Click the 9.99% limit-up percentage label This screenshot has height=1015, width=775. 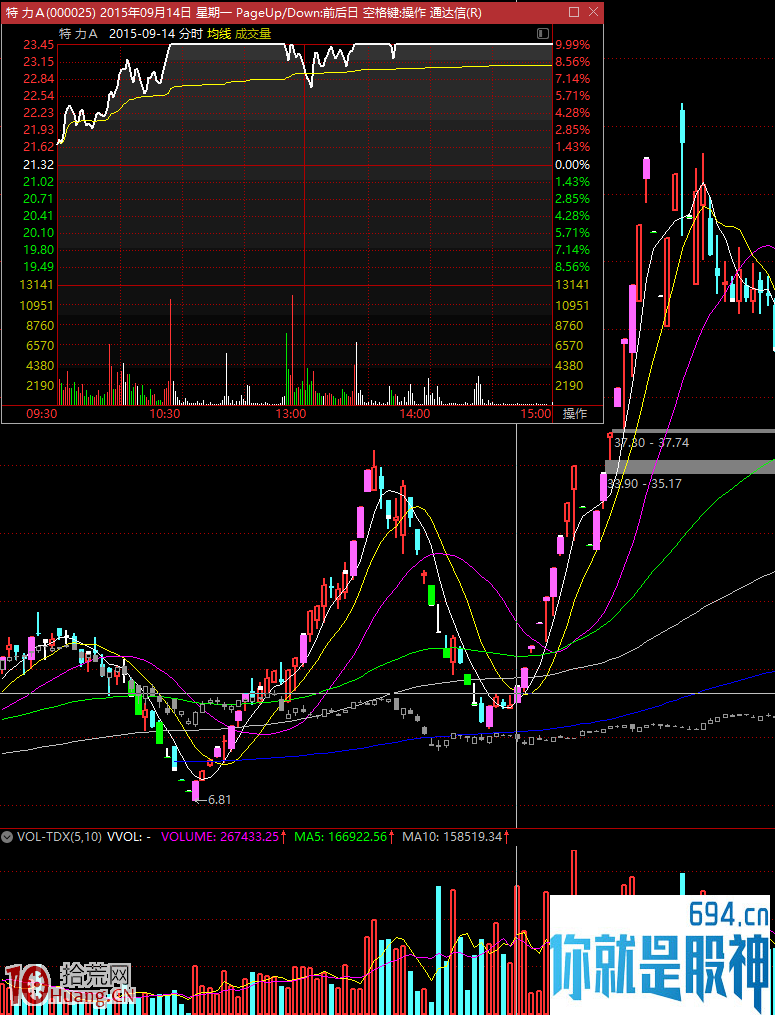click(573, 45)
